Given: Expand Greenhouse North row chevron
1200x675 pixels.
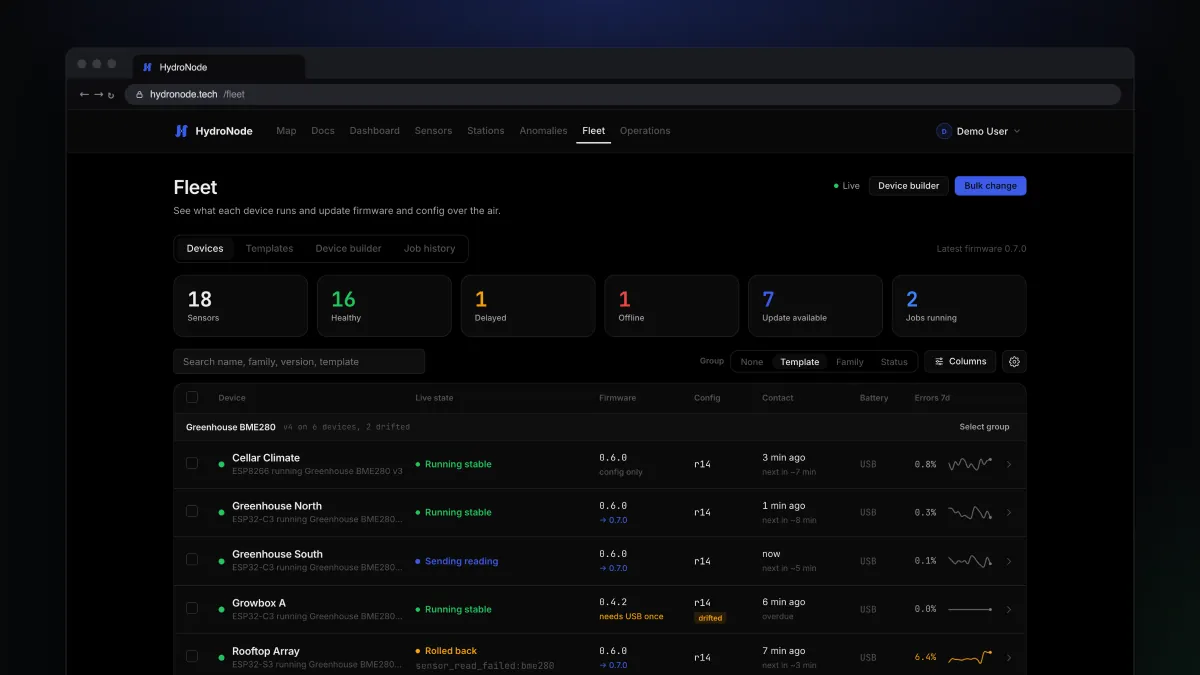Looking at the screenshot, I should coord(1009,512).
